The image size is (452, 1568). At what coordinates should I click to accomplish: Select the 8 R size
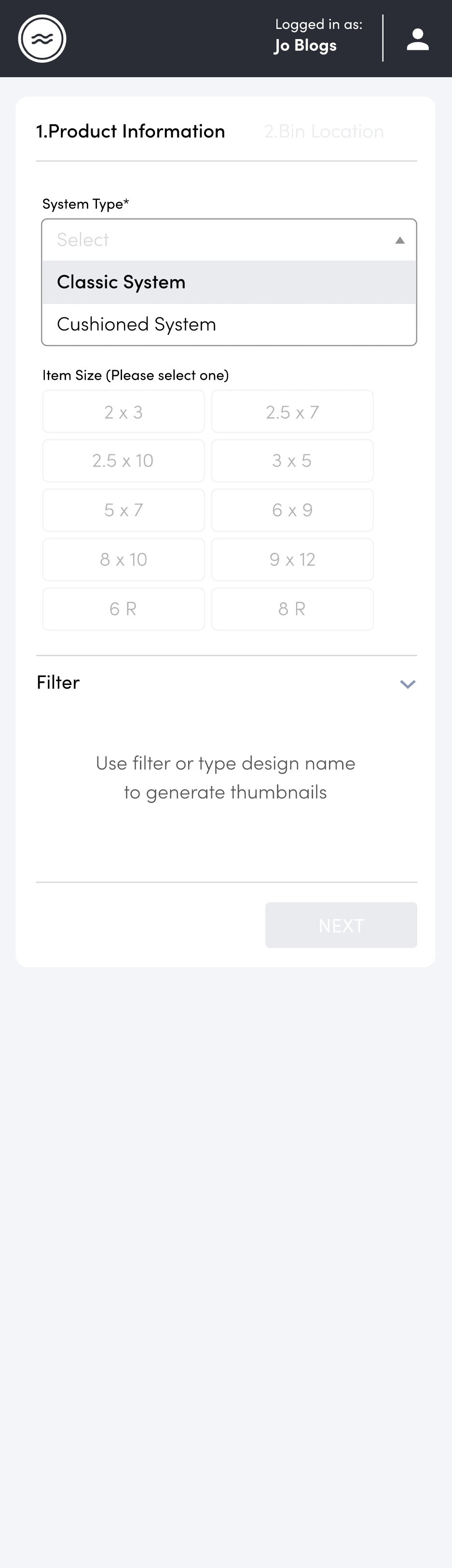click(x=292, y=609)
